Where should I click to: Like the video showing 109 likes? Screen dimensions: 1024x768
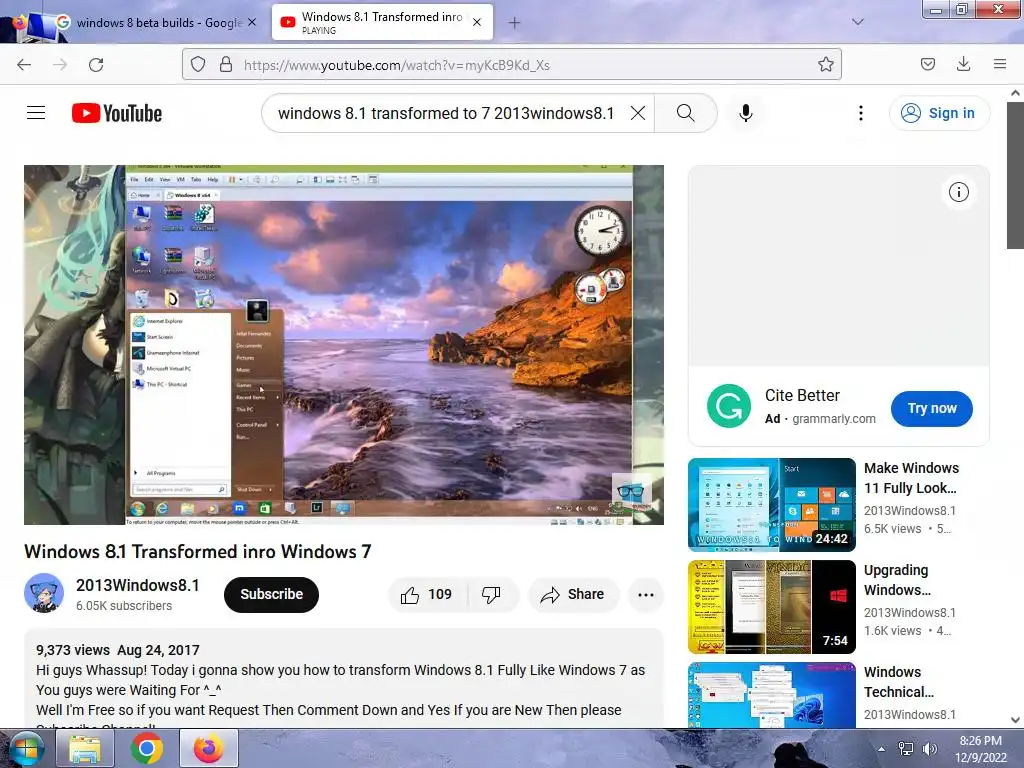coord(427,594)
